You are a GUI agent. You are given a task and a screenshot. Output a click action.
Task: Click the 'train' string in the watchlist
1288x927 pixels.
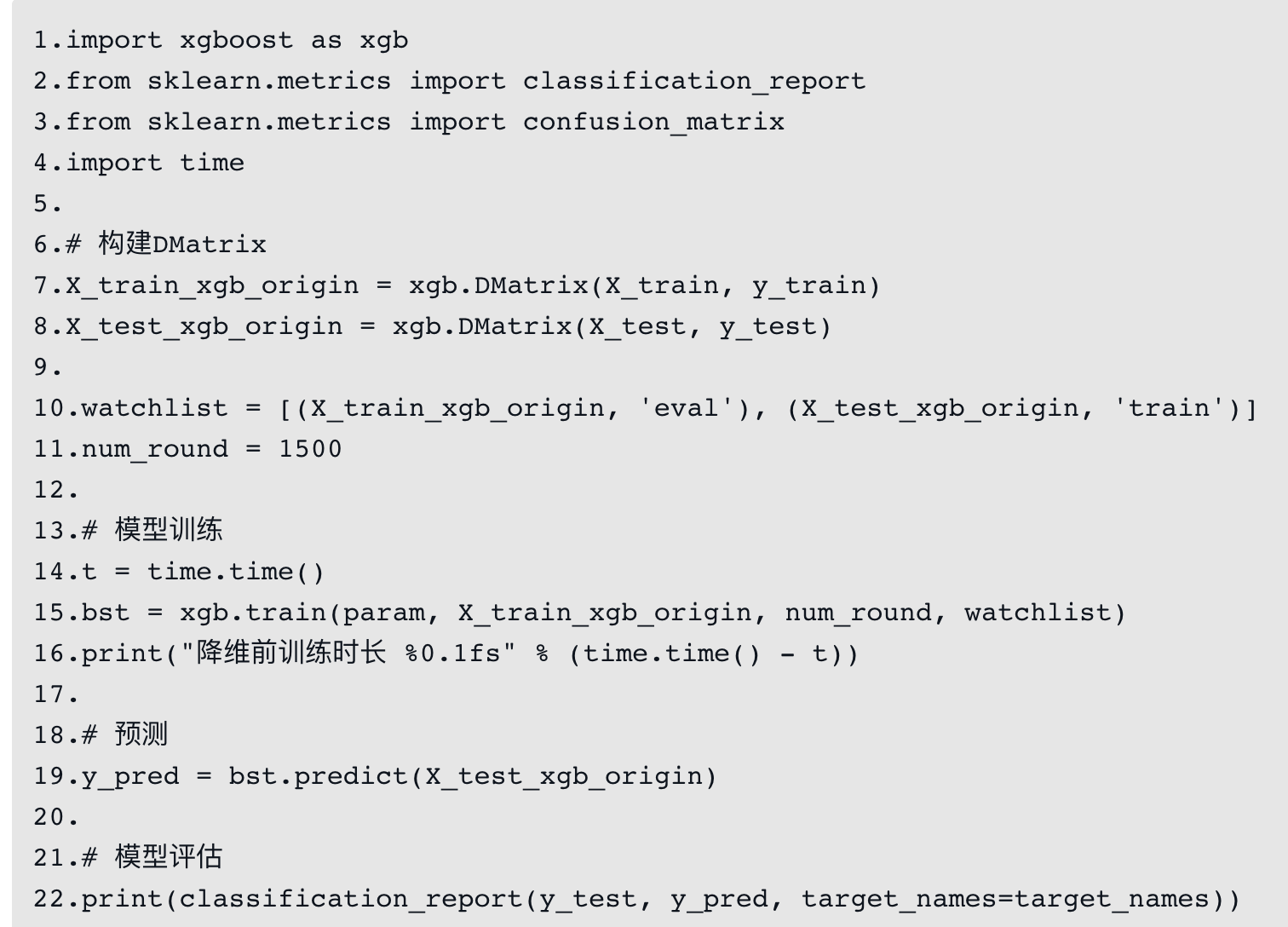click(1169, 408)
